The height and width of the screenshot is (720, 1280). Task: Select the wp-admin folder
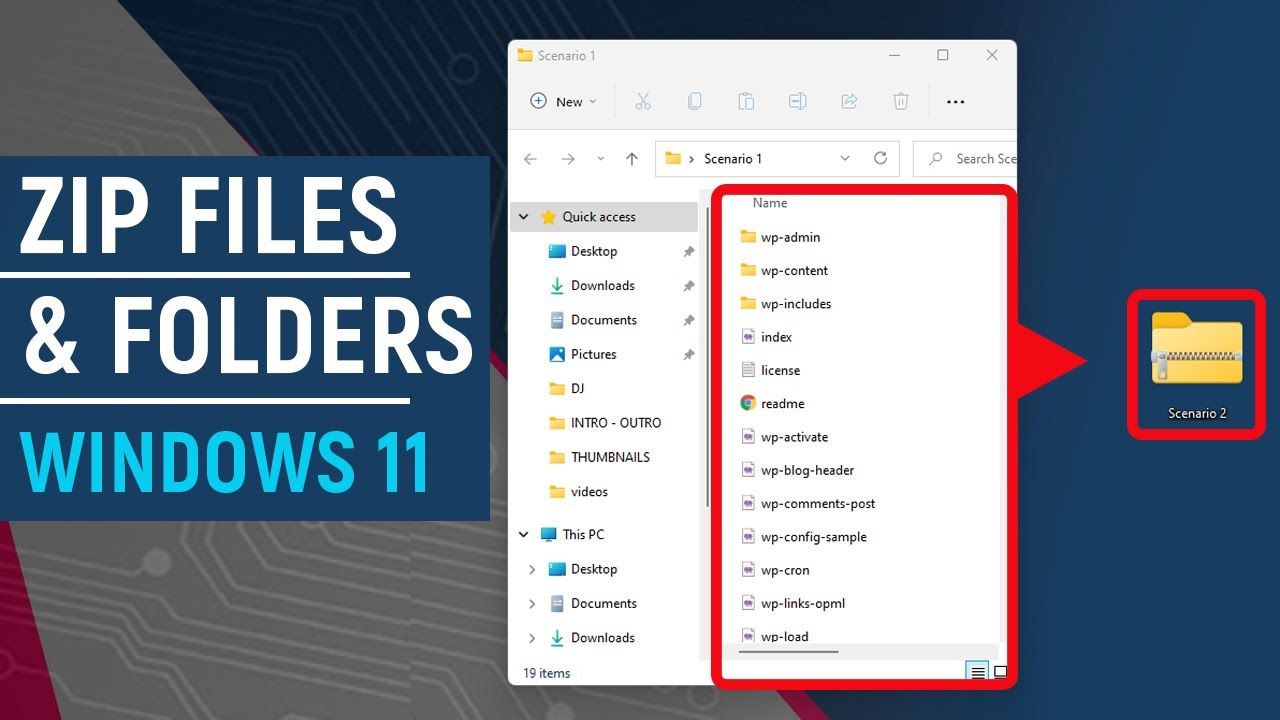(x=780, y=237)
